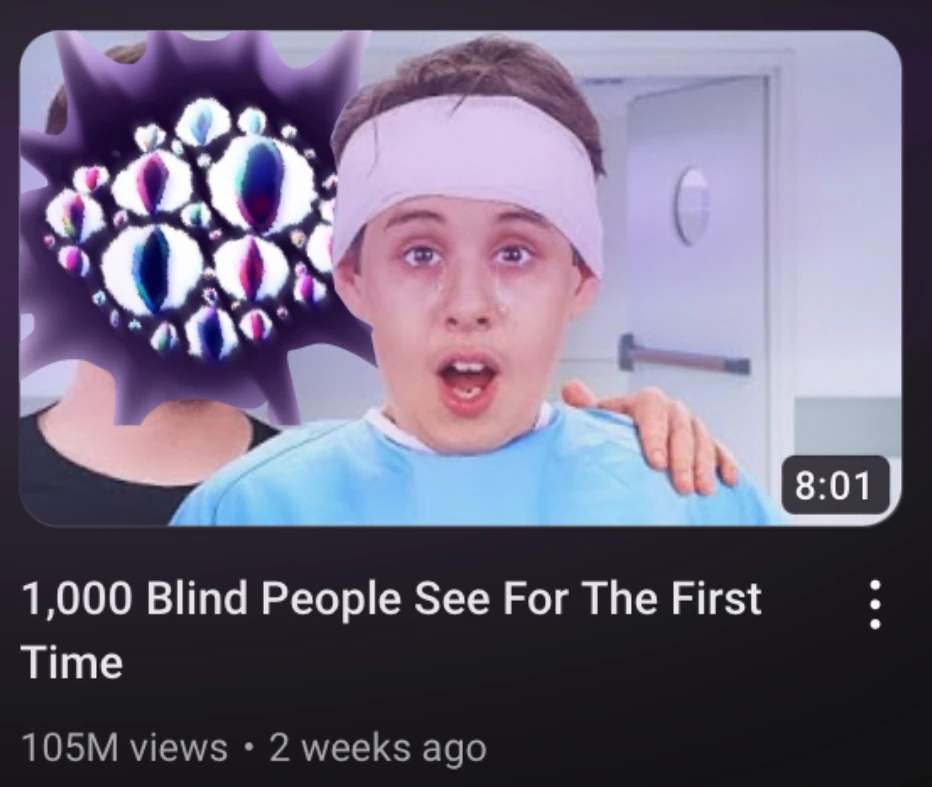Click the door push bar in thumbnail

pyautogui.click(x=684, y=355)
